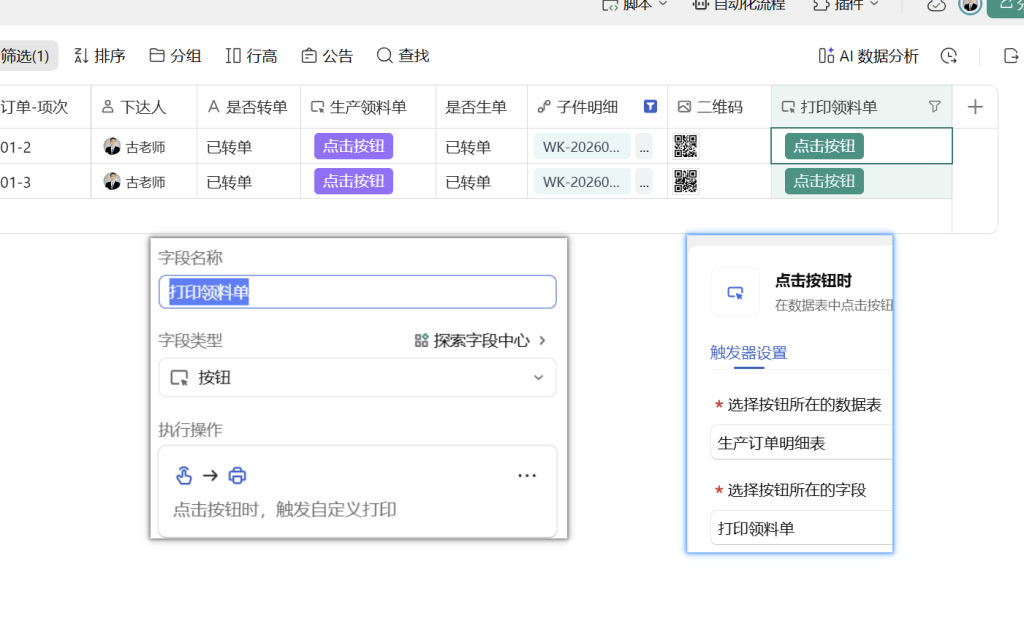Viewport: 1024px width, 621px height.
Task: Select the 订单-项次 column header
Action: tap(44, 107)
